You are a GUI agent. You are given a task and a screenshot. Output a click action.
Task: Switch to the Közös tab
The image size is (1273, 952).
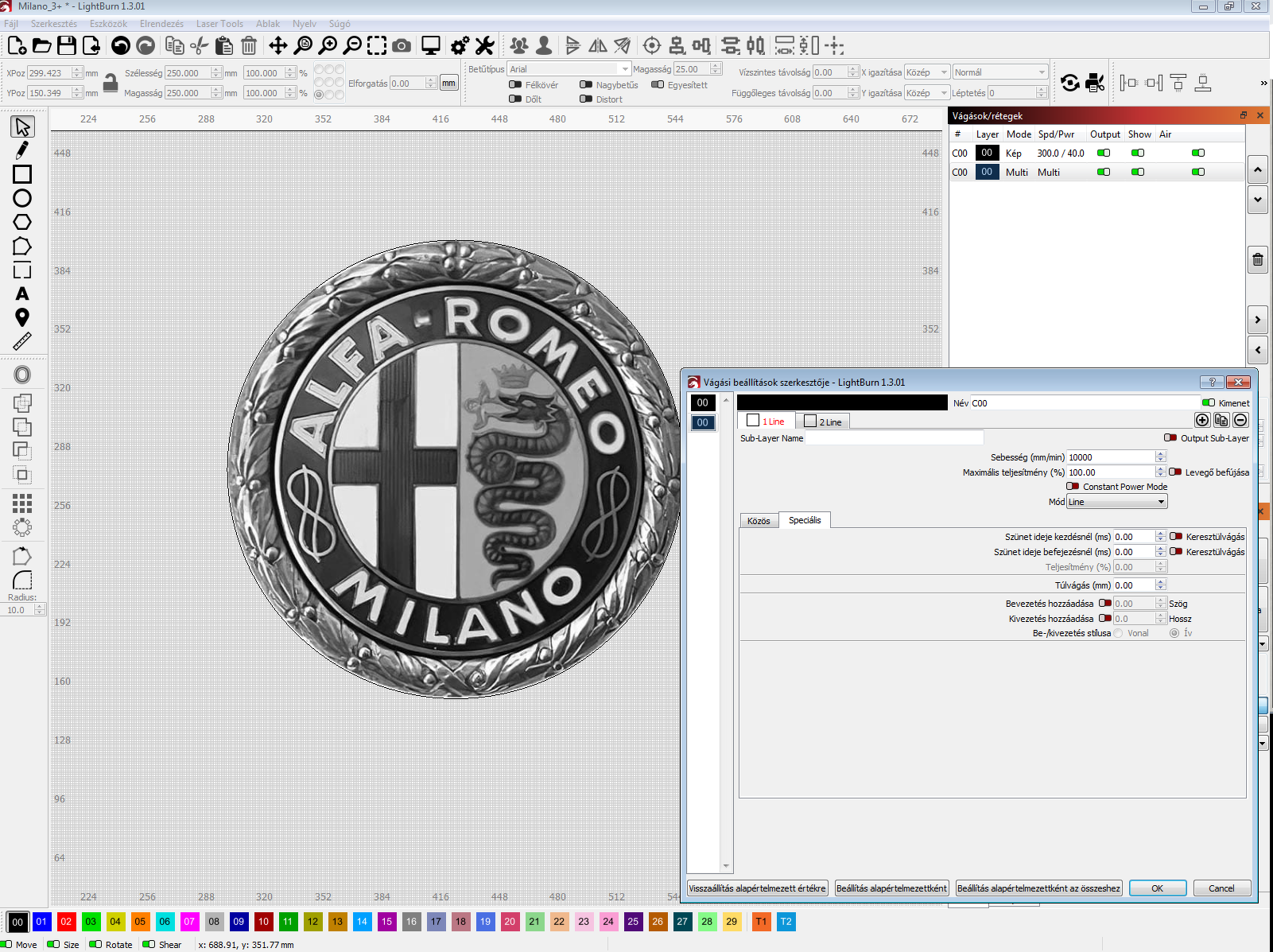(x=759, y=521)
